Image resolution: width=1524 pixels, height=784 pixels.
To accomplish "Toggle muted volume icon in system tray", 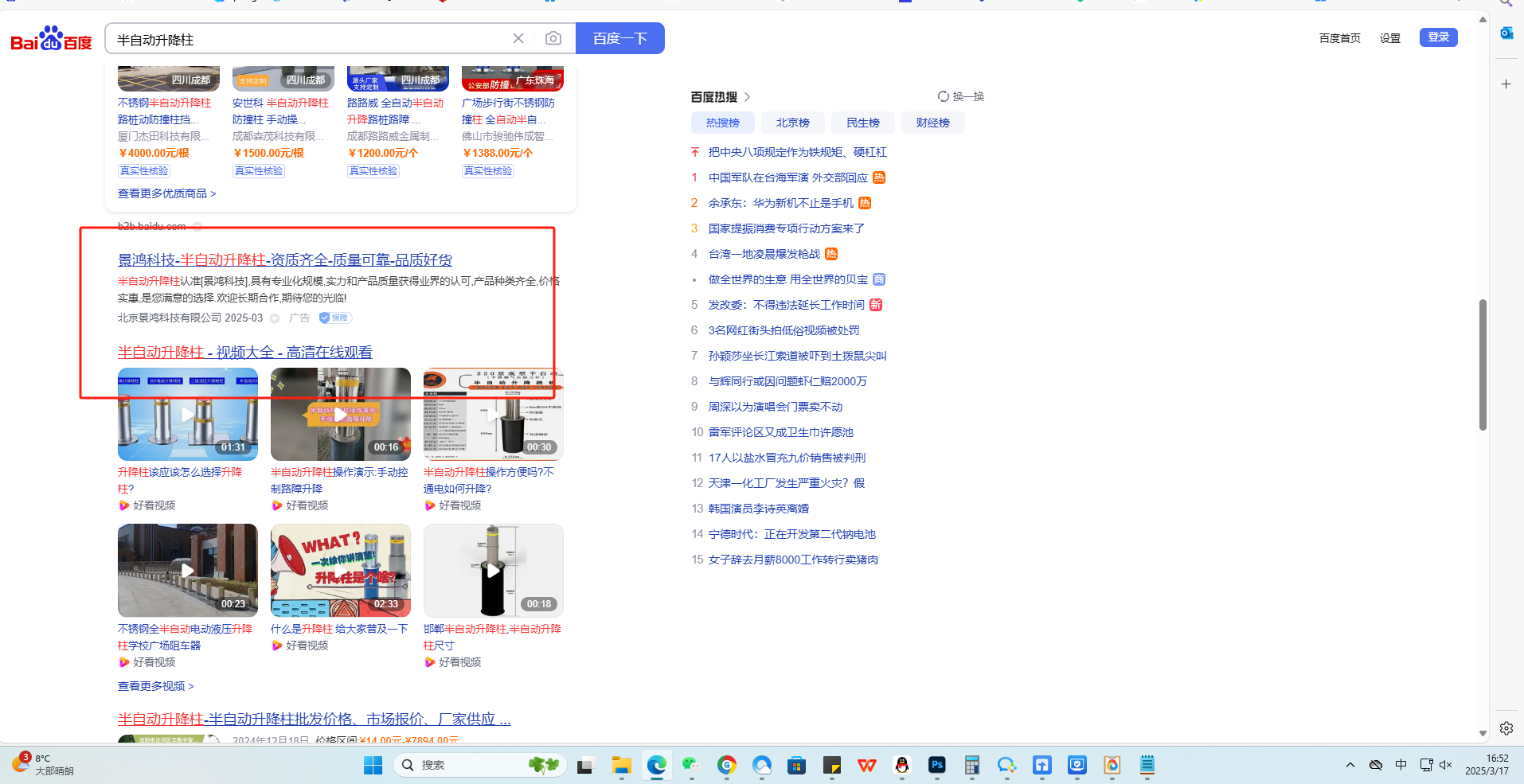I will pos(1446,765).
